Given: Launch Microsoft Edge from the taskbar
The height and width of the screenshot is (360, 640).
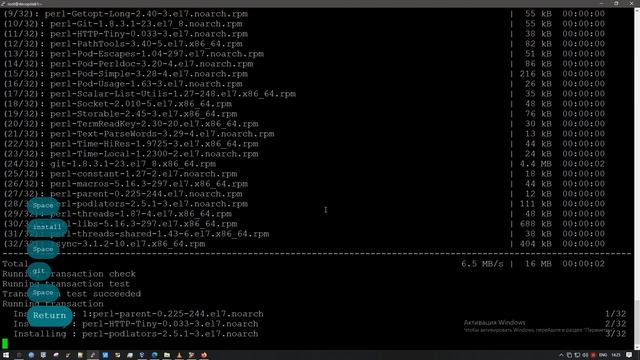Looking at the screenshot, I should click(x=154, y=355).
